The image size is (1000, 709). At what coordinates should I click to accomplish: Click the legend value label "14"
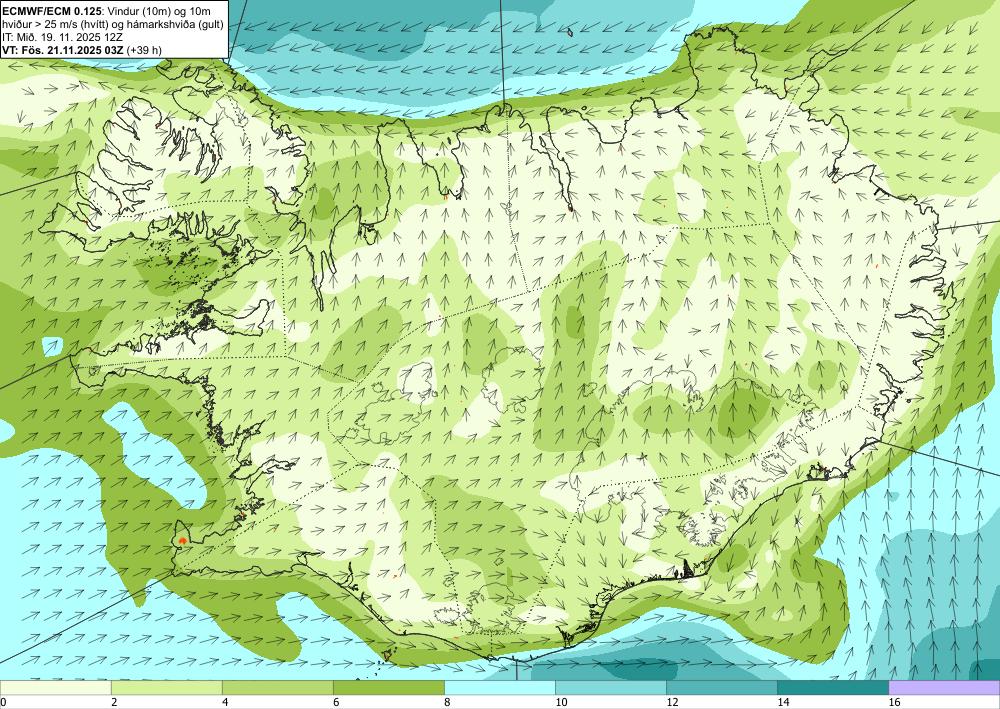pos(783,702)
